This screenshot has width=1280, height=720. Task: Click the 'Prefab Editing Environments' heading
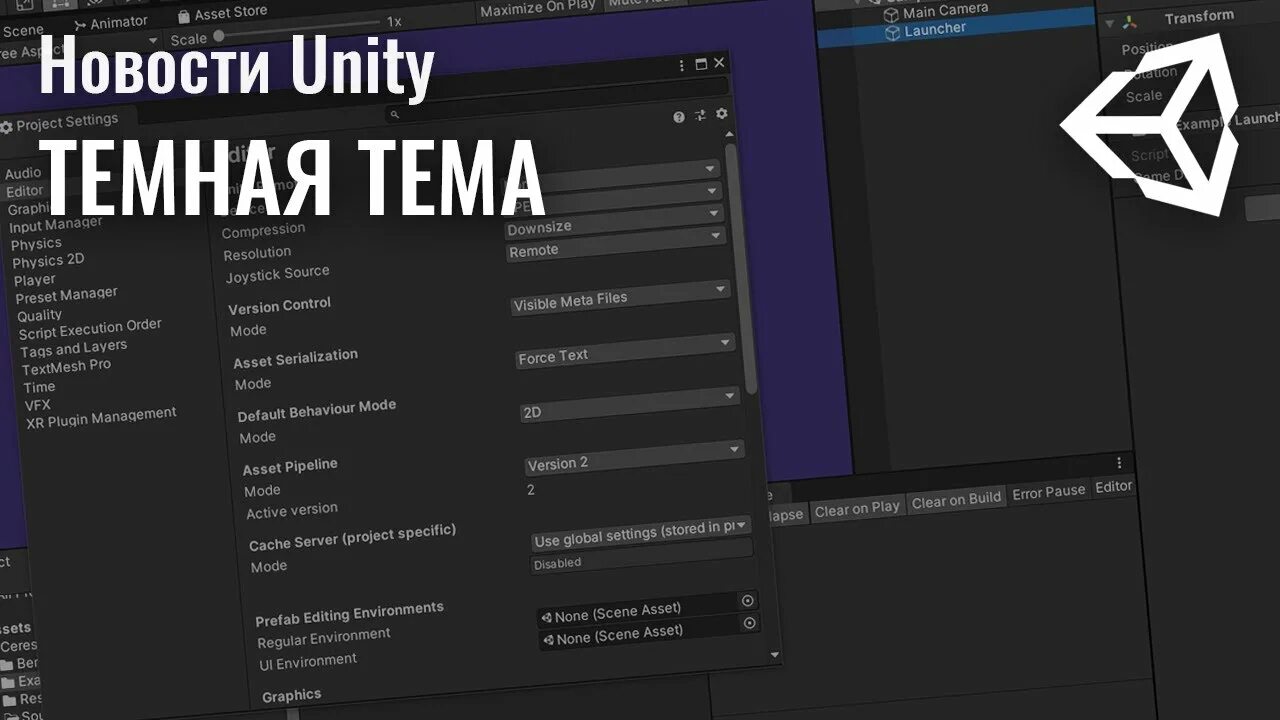[x=349, y=612]
